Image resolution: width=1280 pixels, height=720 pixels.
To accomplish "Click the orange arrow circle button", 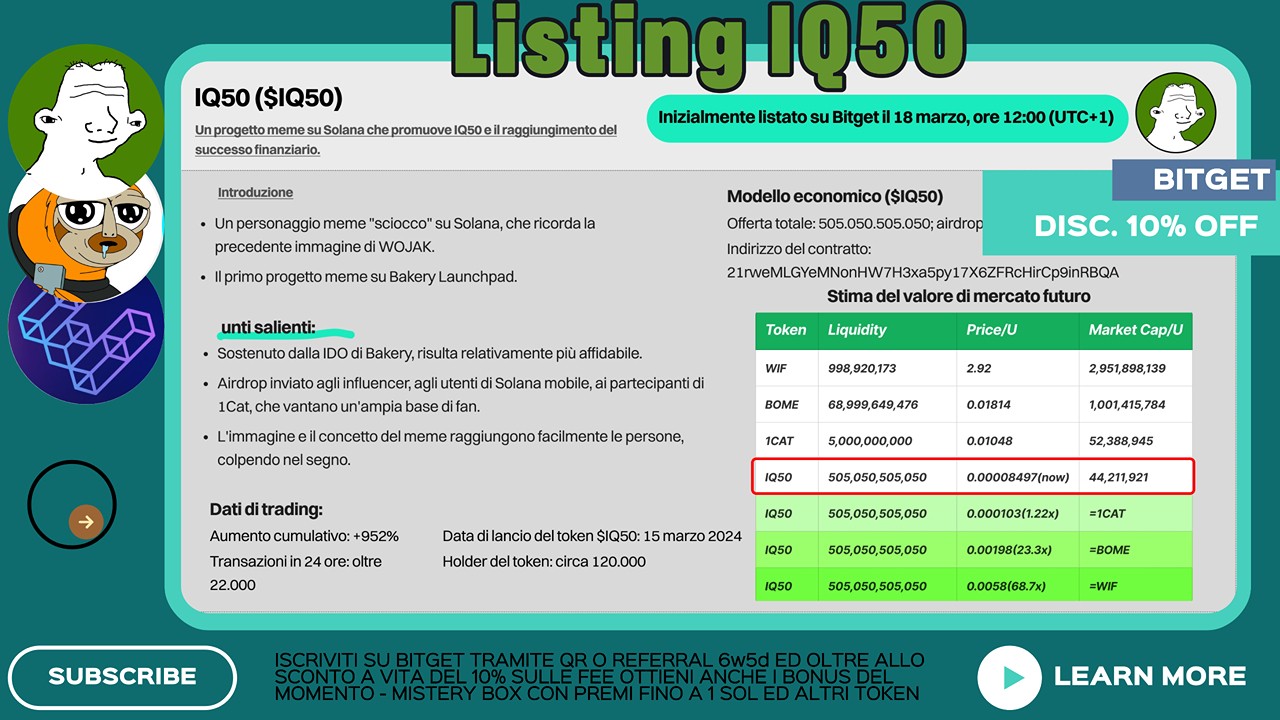I will pos(86,521).
